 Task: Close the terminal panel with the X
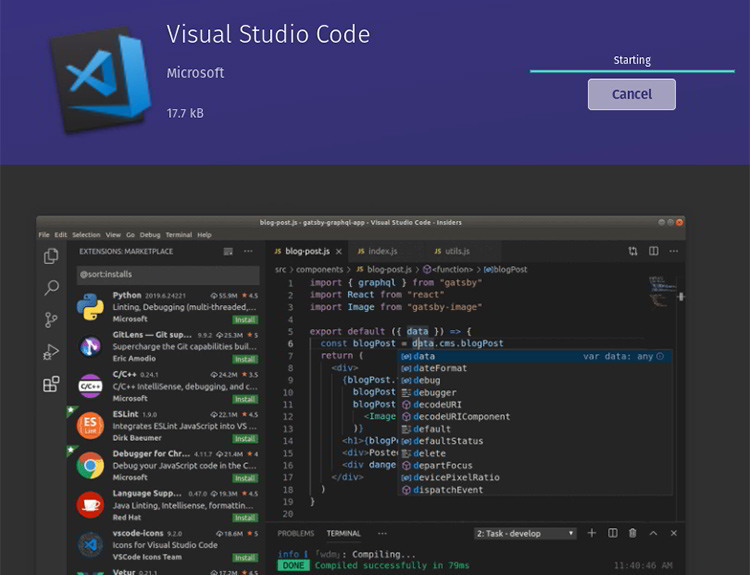click(x=673, y=533)
